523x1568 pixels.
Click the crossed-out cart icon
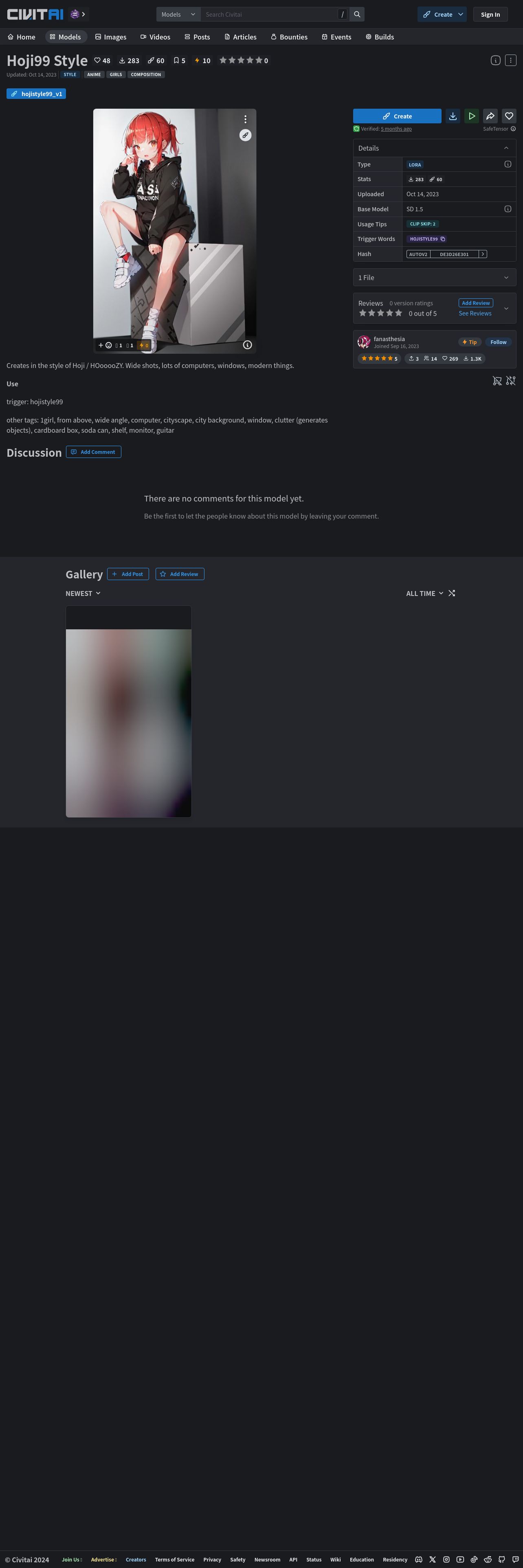pos(497,381)
